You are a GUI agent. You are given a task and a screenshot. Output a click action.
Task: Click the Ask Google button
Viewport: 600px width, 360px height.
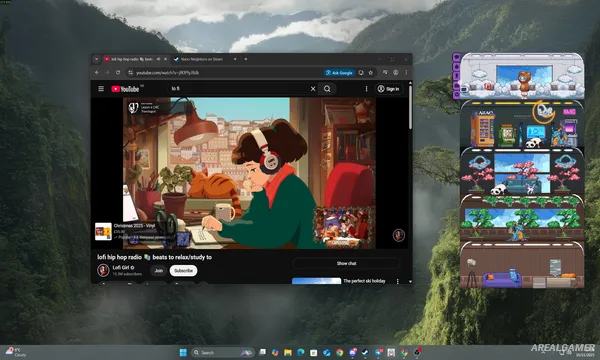339,72
